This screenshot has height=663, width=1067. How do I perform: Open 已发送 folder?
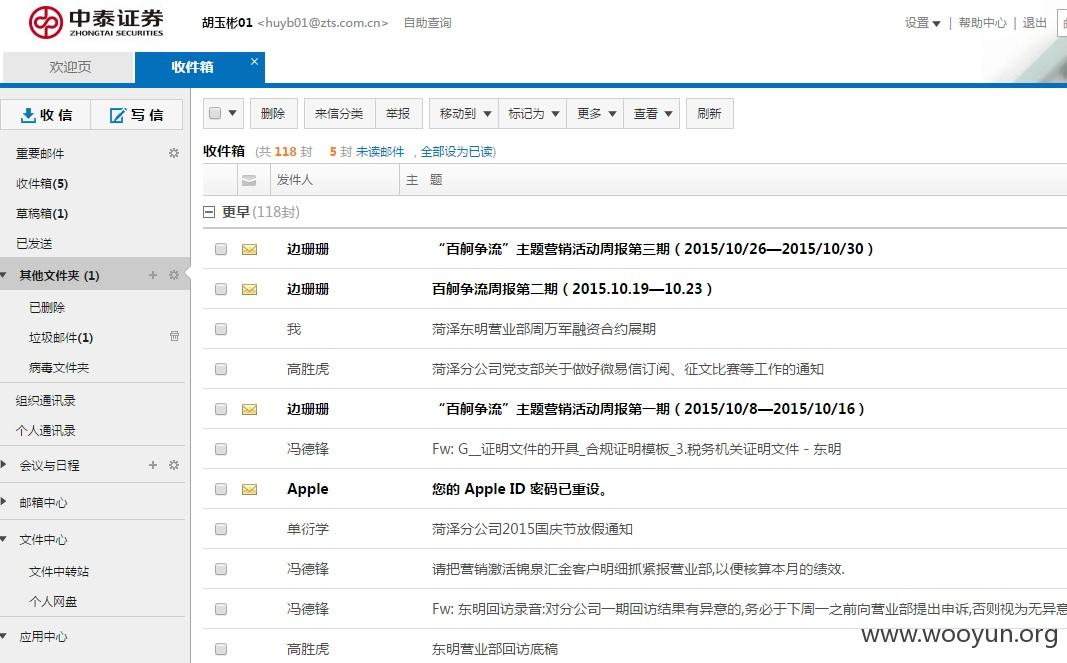coord(34,244)
